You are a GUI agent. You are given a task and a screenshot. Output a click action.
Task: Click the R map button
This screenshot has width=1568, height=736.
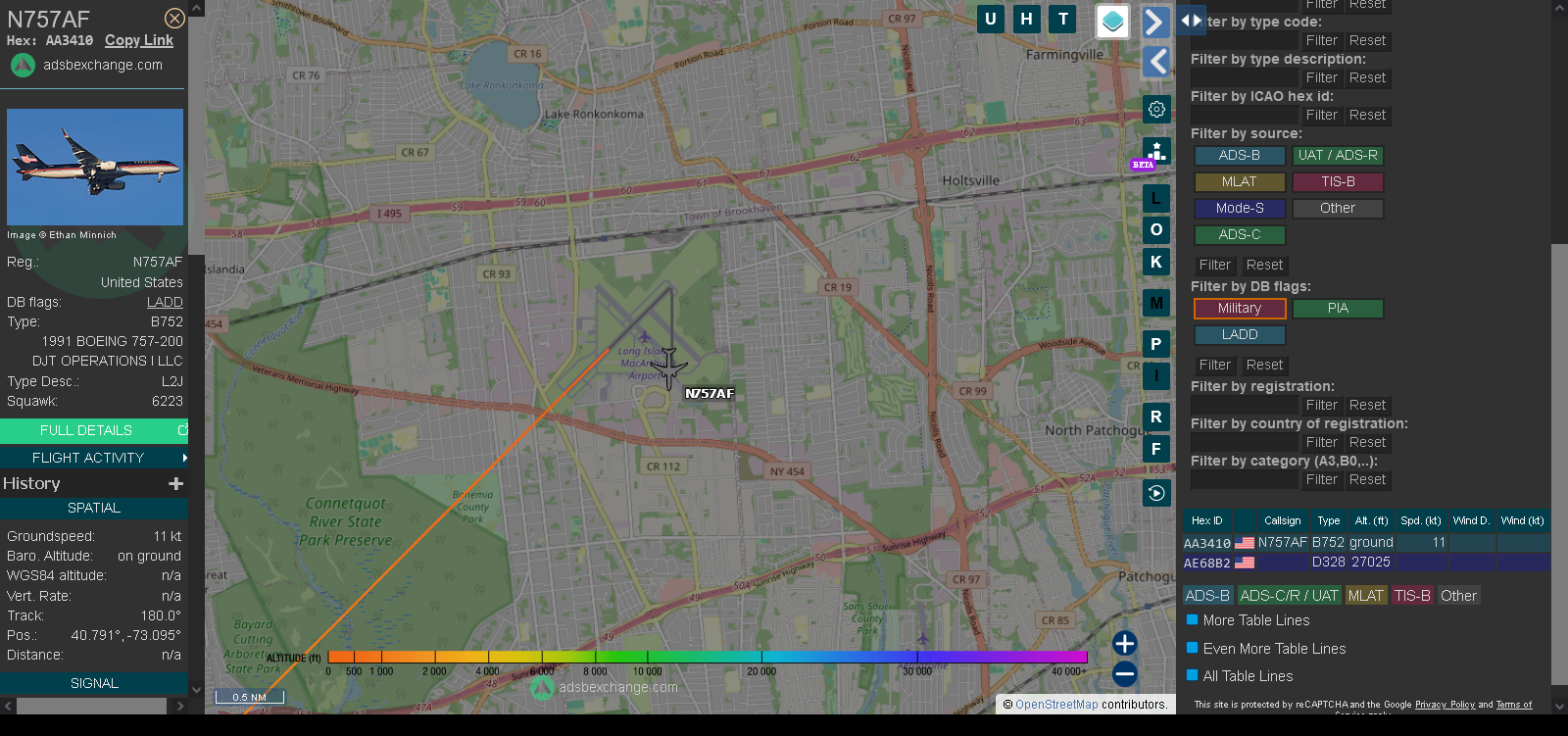click(1156, 417)
